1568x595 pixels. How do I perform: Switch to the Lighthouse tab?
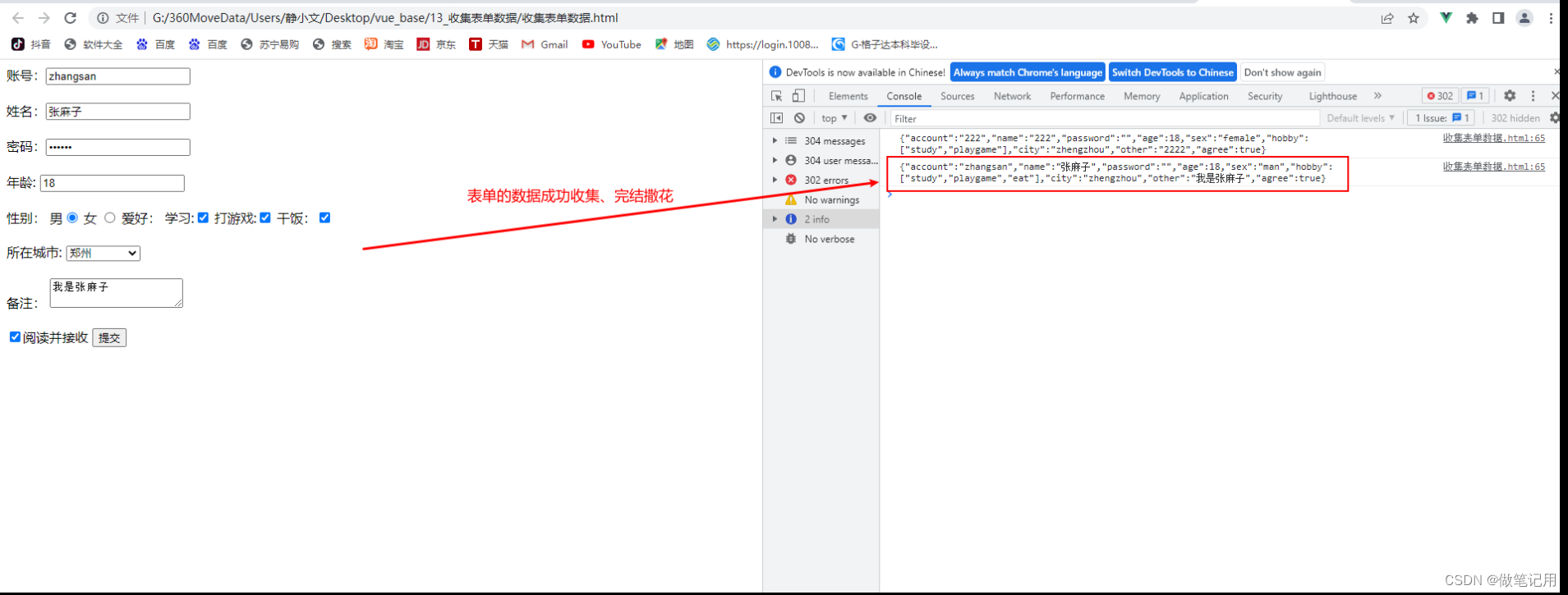[1332, 96]
